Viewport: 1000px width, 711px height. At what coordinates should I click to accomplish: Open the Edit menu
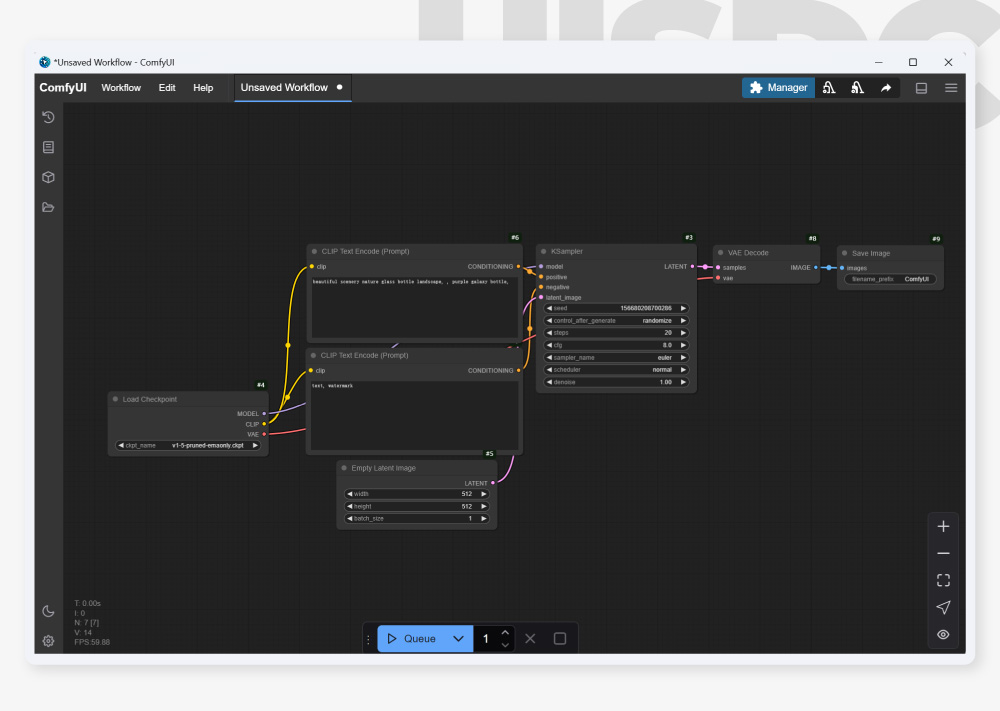[167, 88]
